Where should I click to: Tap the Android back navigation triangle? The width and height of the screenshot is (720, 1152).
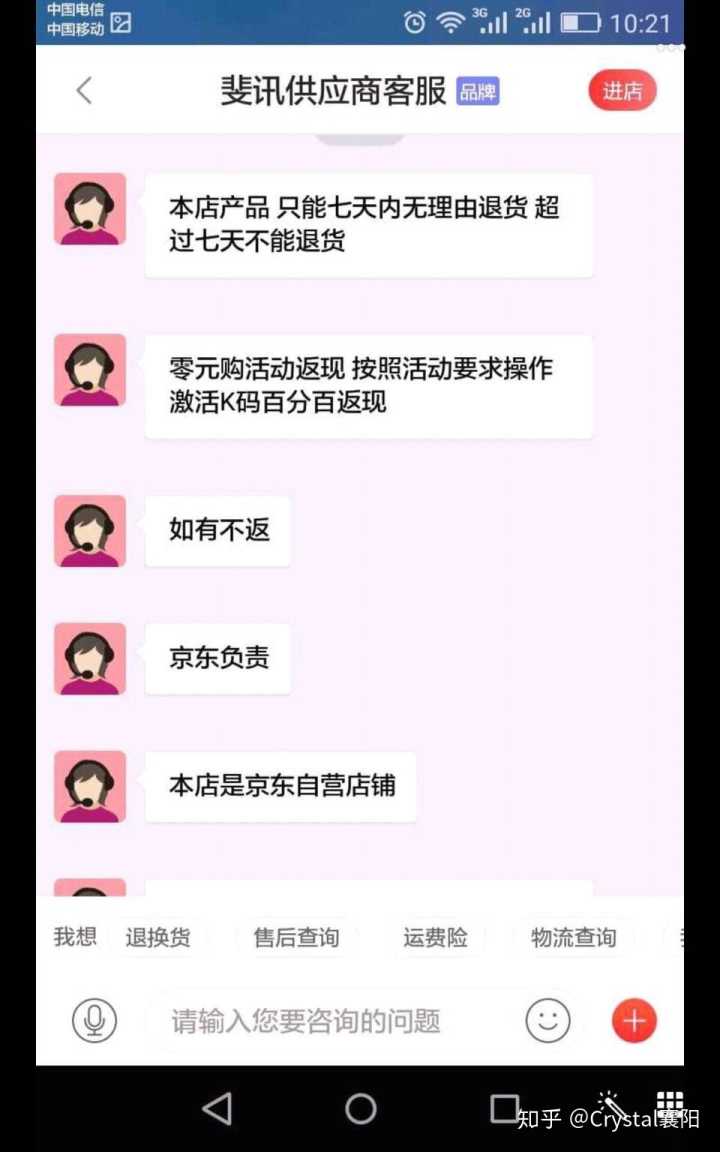(x=217, y=1109)
